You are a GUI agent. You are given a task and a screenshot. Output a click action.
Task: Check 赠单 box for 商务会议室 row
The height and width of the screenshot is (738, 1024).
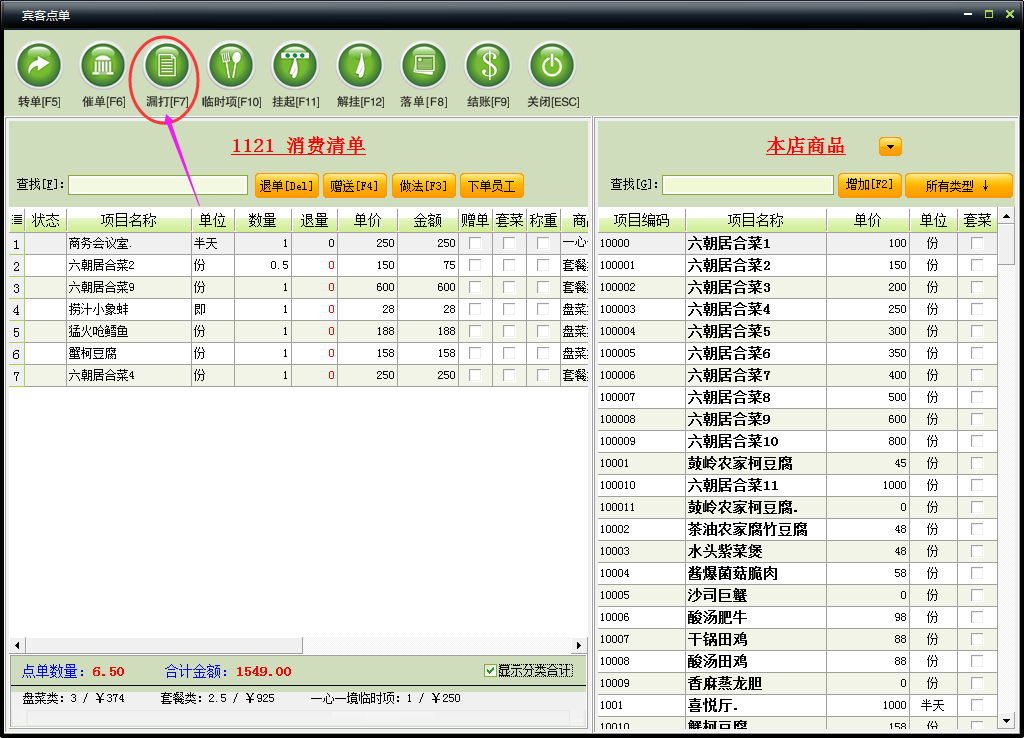(x=475, y=243)
